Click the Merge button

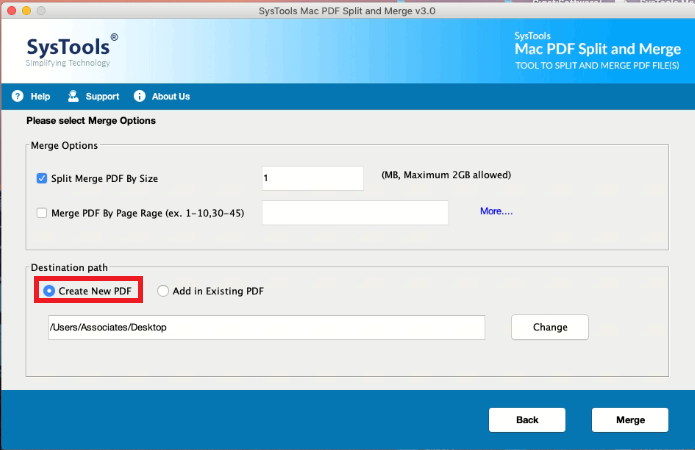[x=630, y=420]
